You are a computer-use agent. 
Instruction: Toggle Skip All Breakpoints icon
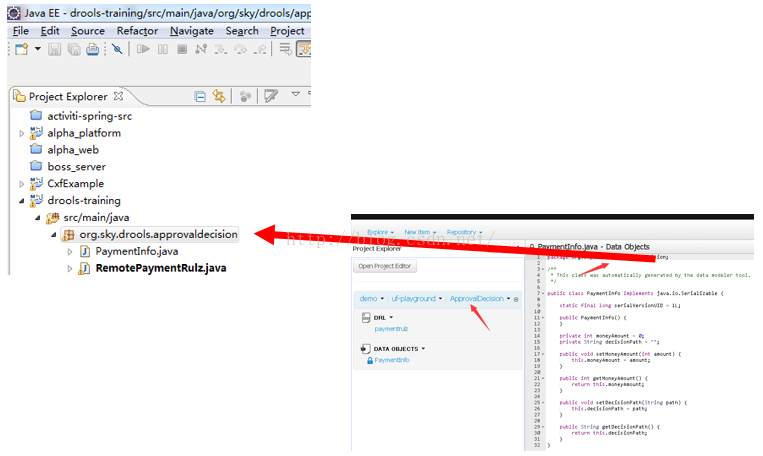point(117,49)
